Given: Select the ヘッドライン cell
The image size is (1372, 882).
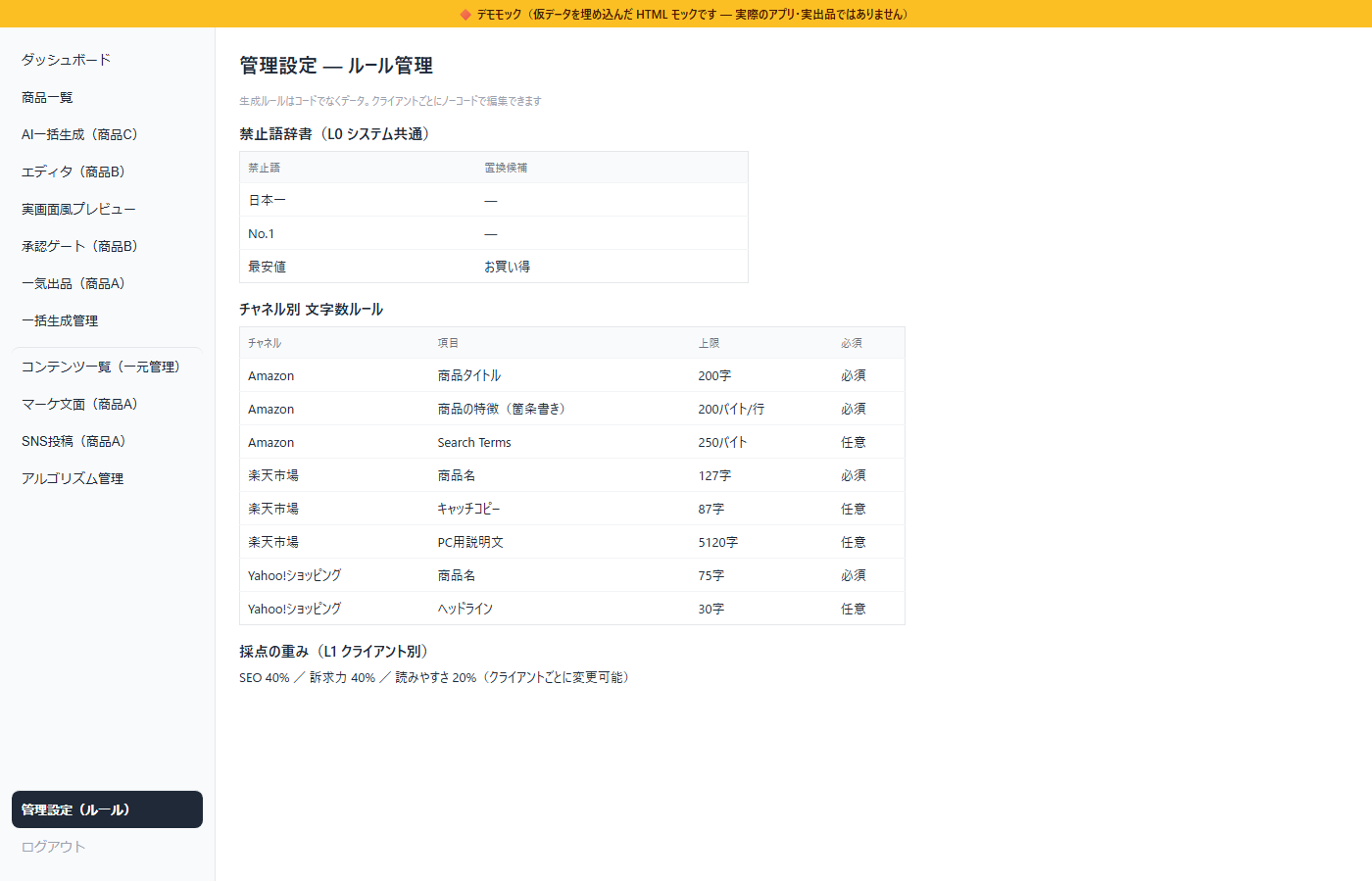Looking at the screenshot, I should click(560, 609).
